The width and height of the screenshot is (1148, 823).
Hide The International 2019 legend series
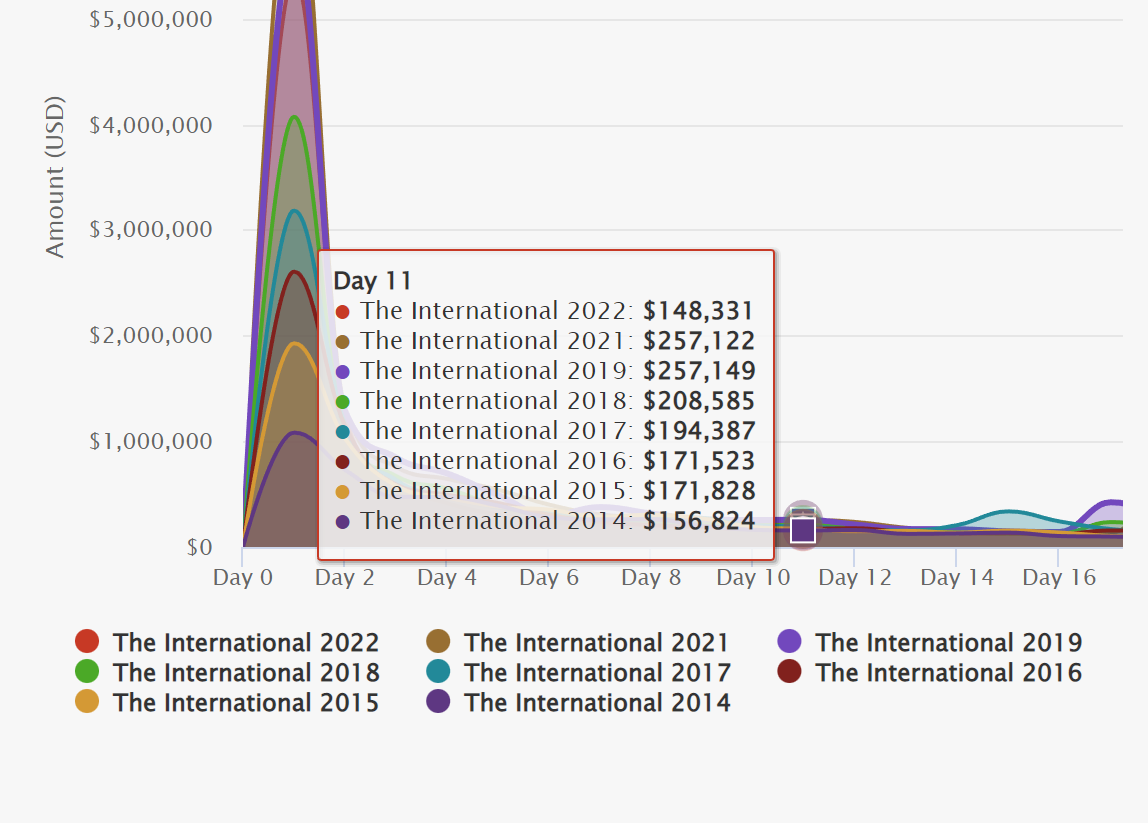coord(930,642)
